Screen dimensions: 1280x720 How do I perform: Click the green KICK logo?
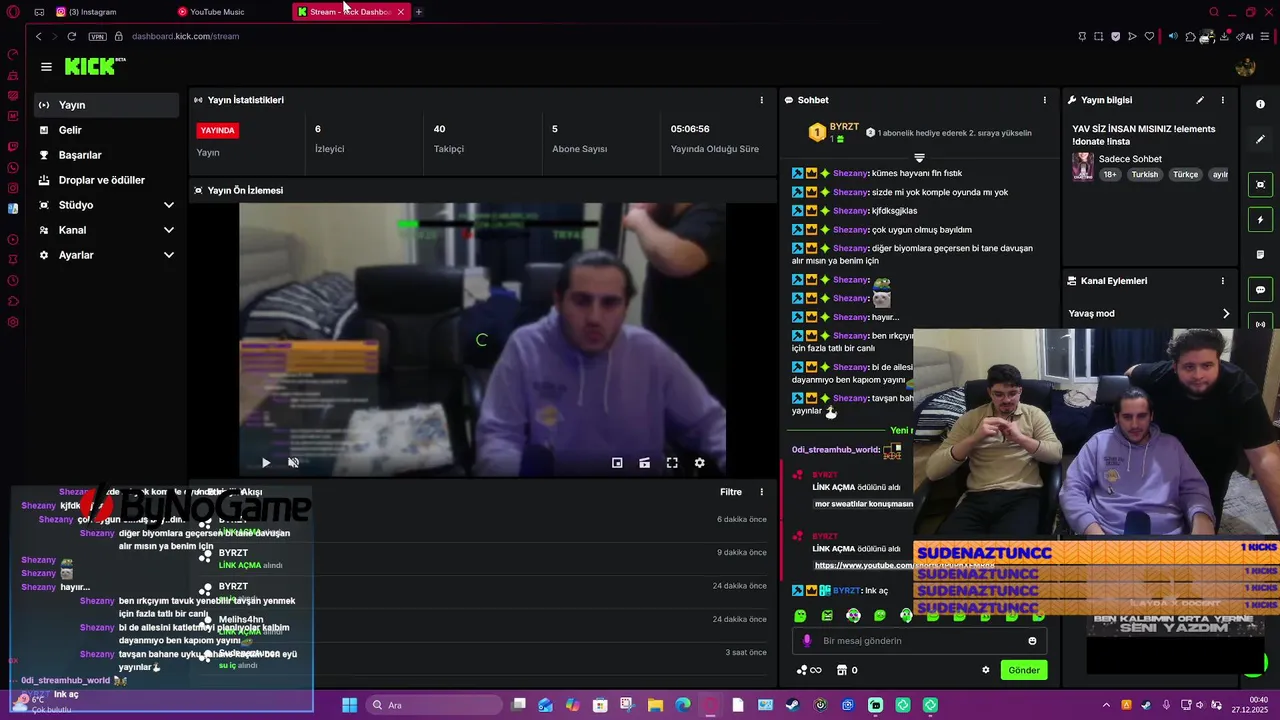tap(94, 66)
